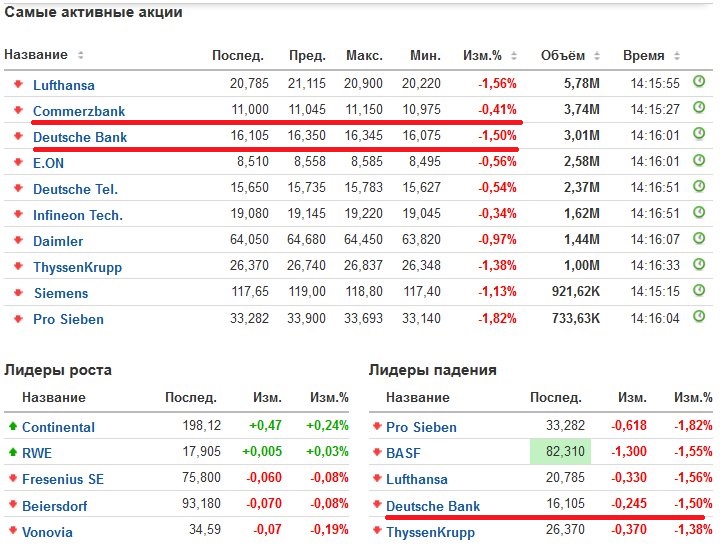The height and width of the screenshot is (545, 720).
Task: Open the Infineon Tech. stock link
Action: (x=78, y=215)
